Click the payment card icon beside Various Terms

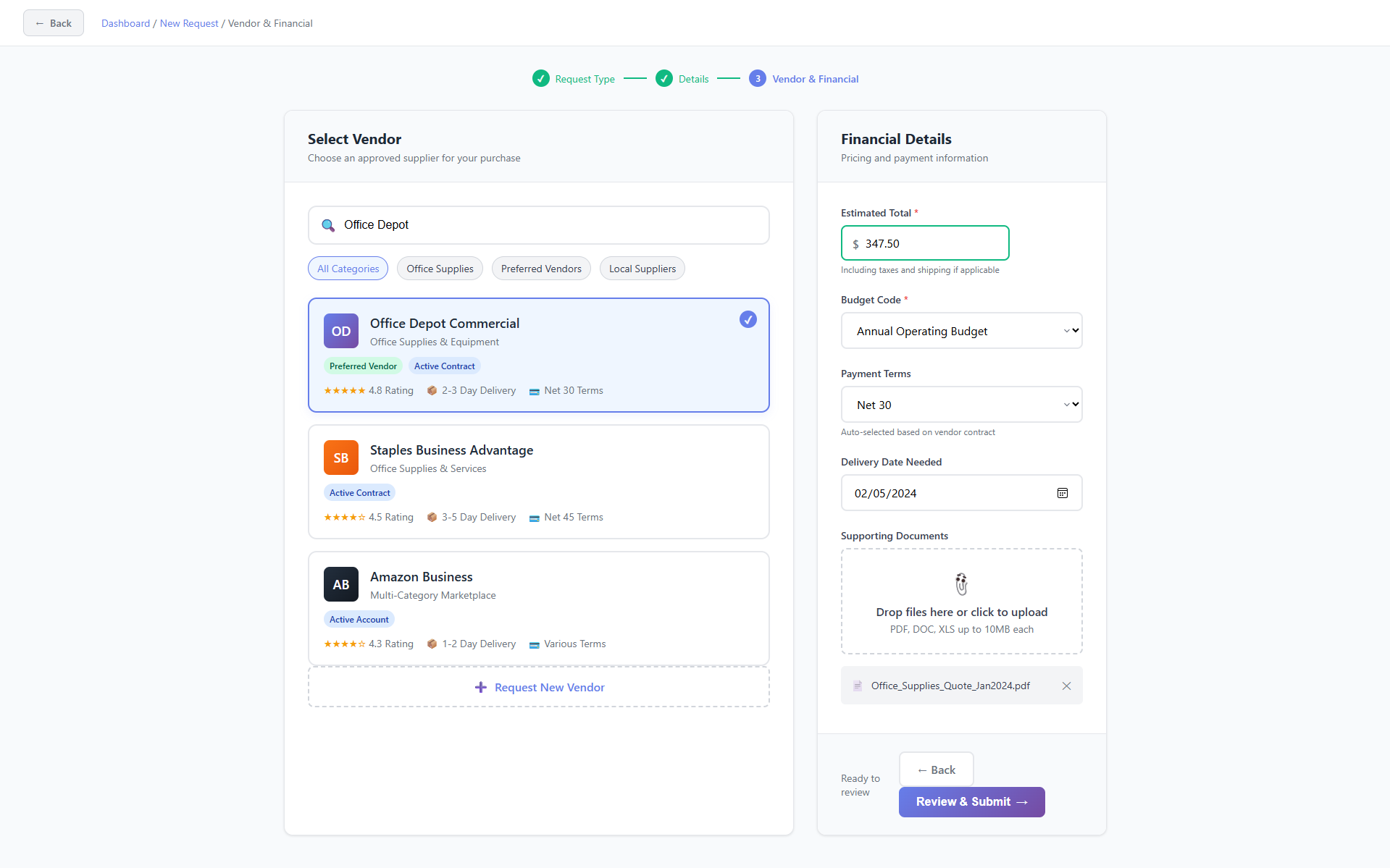535,644
